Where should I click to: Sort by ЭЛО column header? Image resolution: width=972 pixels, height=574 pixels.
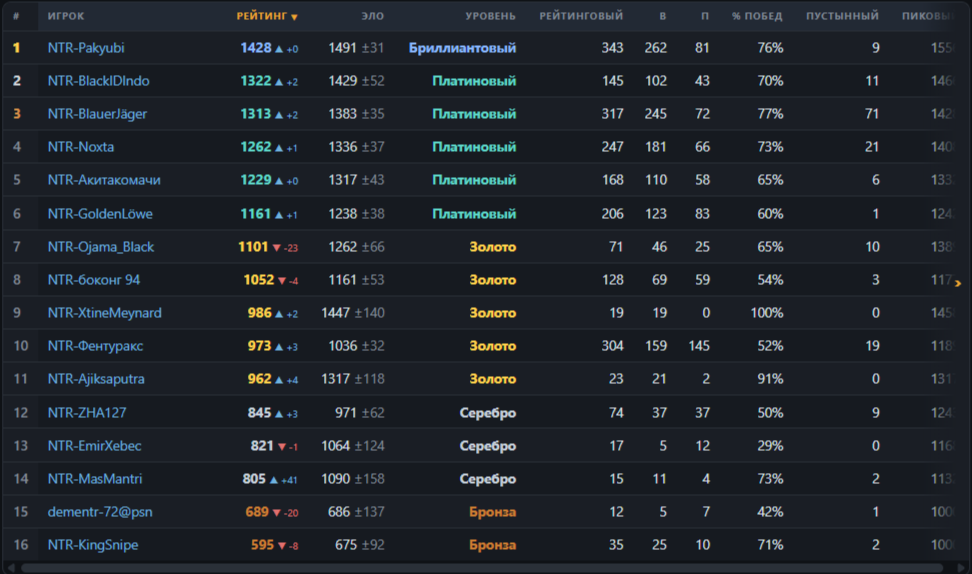point(373,16)
